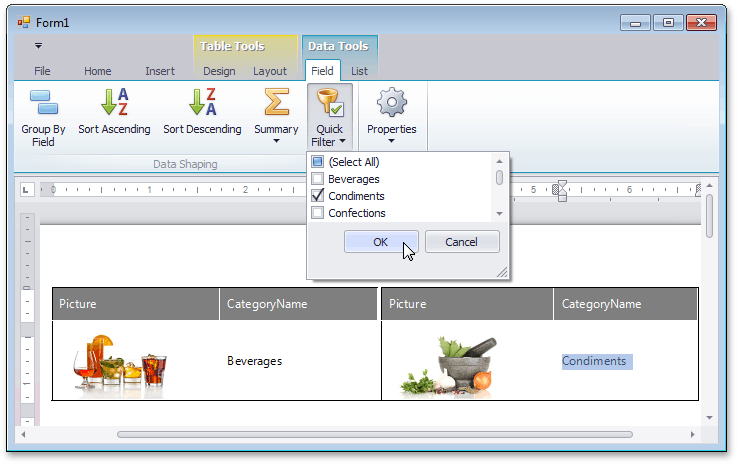Click the first CategoryName column header
The width and height of the screenshot is (737, 464).
pos(298,304)
